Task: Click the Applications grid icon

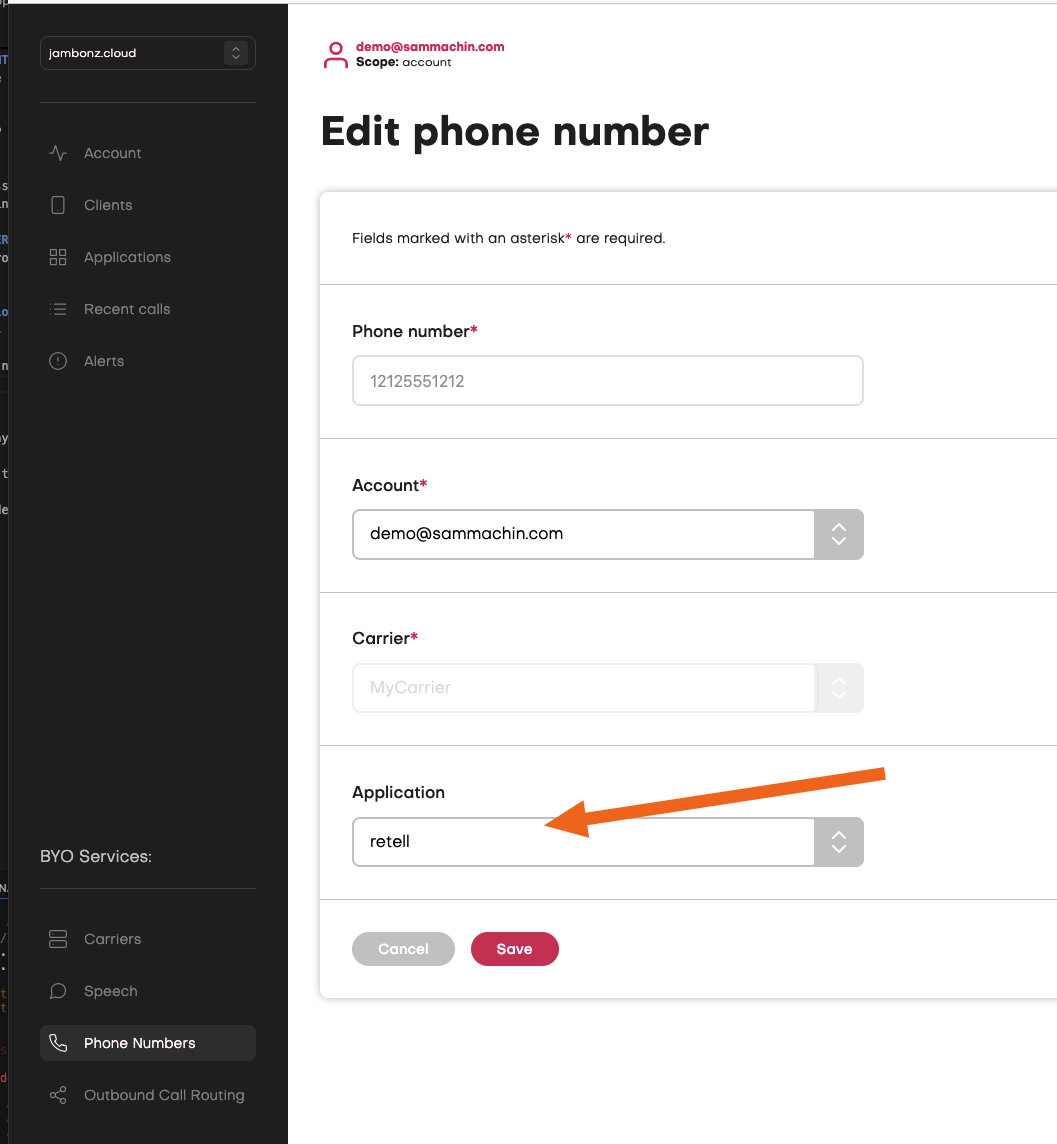Action: pos(58,257)
